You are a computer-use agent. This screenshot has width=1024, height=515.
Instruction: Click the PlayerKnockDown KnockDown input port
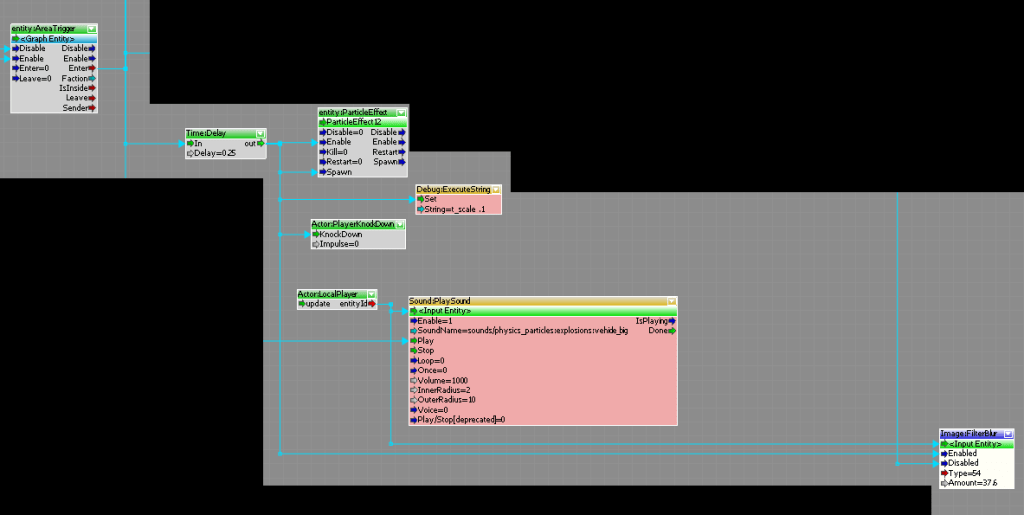[x=317, y=234]
